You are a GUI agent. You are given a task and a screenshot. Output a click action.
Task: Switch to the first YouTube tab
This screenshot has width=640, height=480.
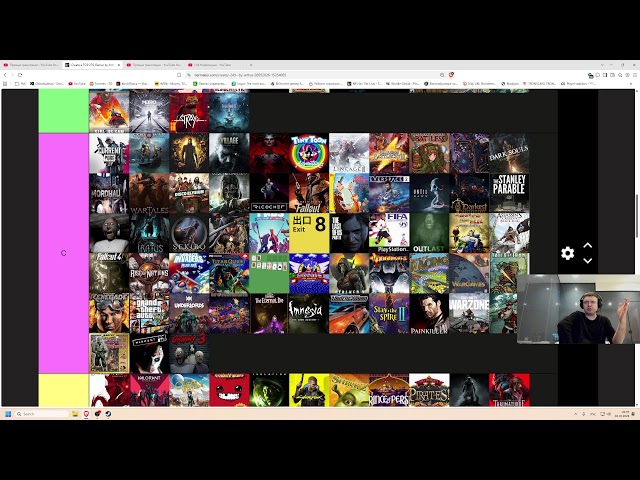[x=31, y=65]
